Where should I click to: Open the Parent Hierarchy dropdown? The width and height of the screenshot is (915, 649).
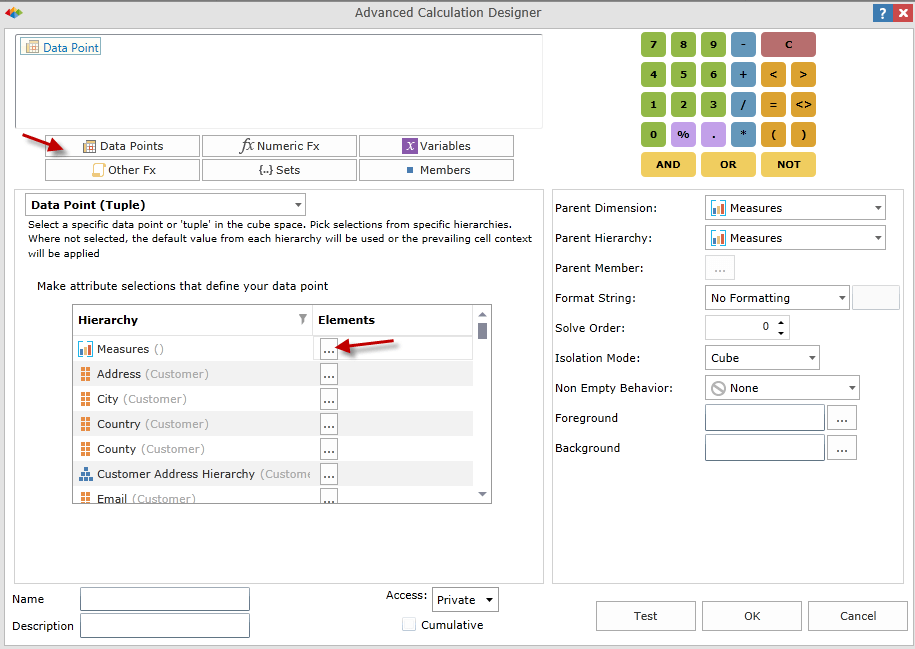point(795,238)
